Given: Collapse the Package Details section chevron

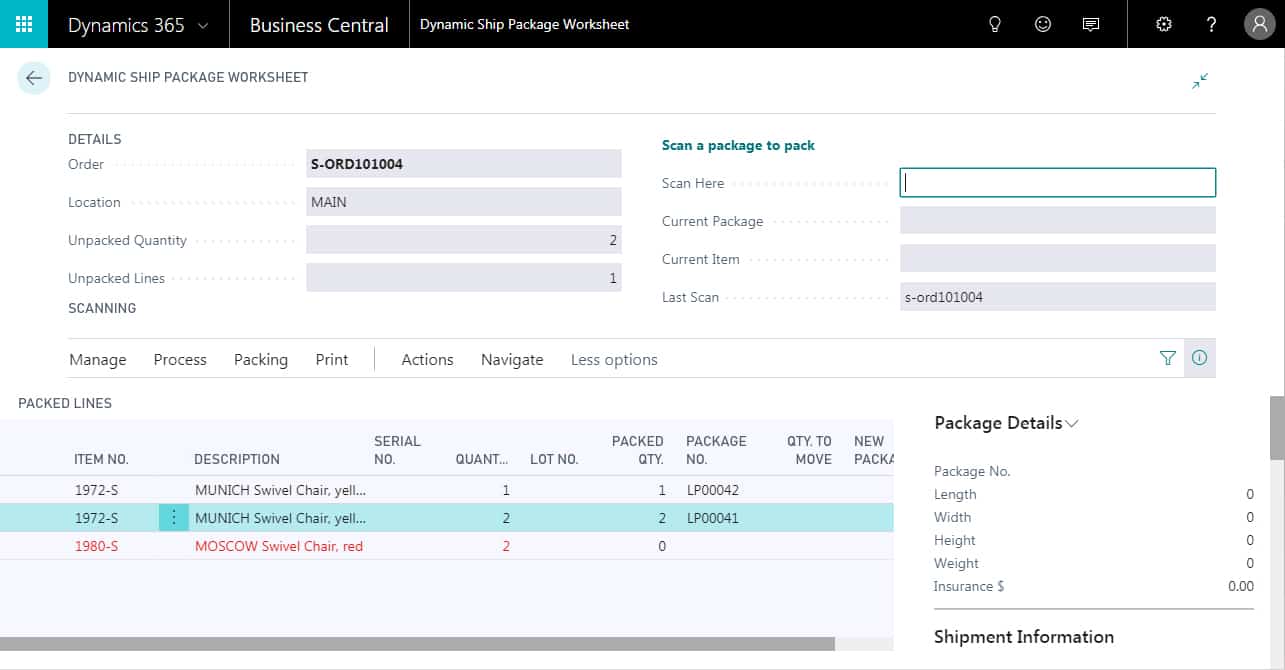Looking at the screenshot, I should pos(1072,423).
